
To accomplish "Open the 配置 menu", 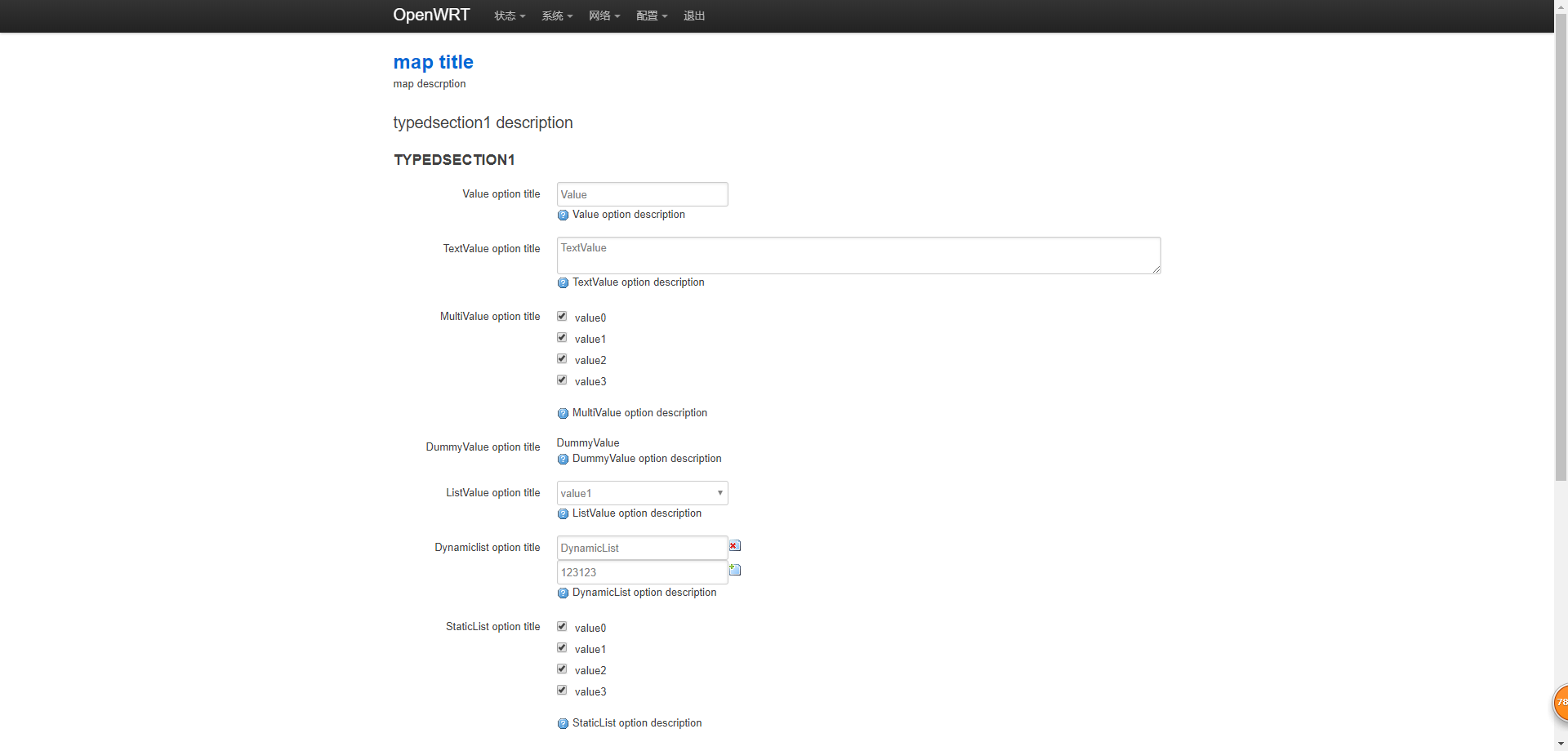I will tap(652, 16).
